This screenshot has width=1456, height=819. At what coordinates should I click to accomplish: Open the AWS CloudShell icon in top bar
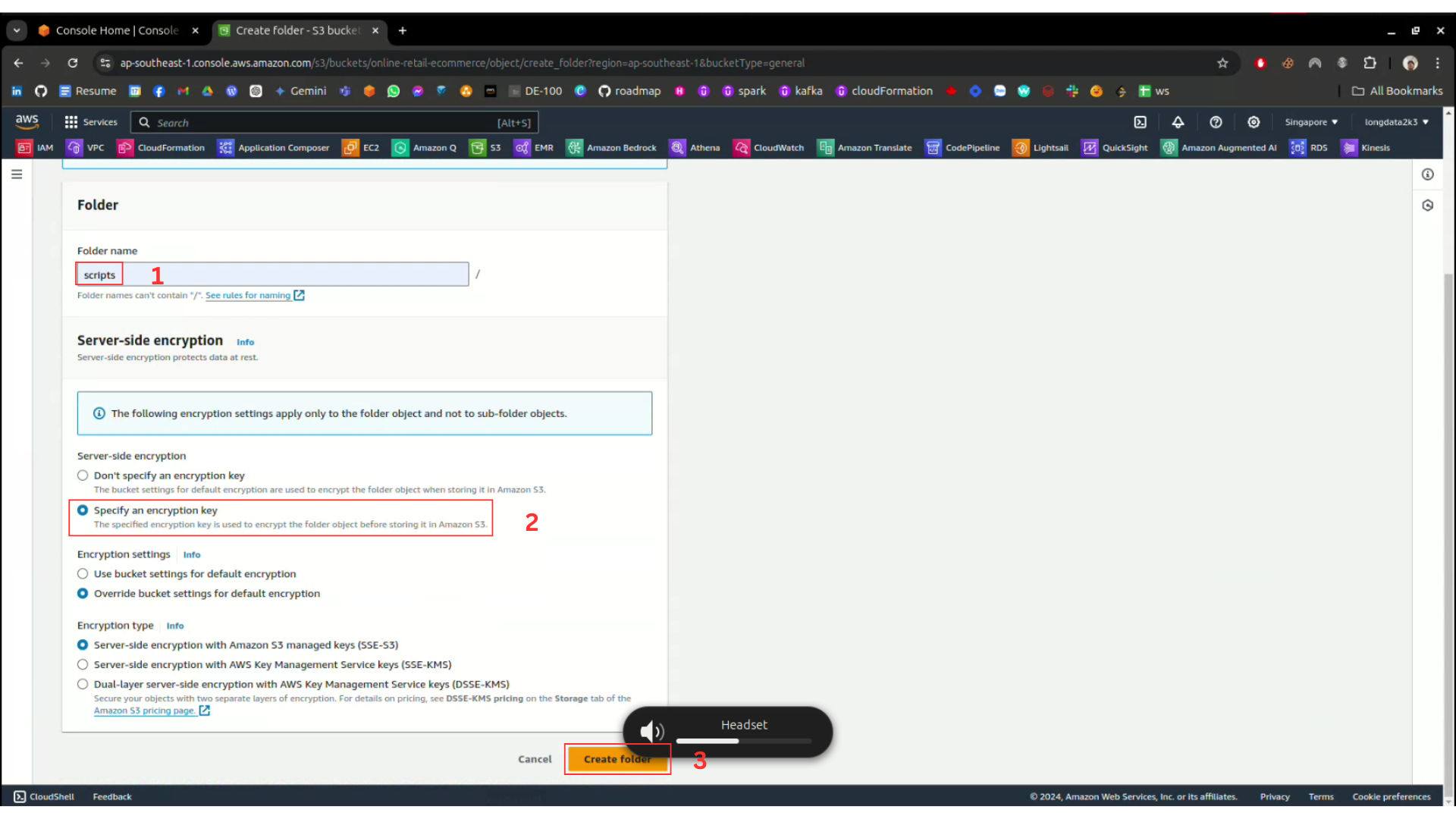click(x=1140, y=122)
